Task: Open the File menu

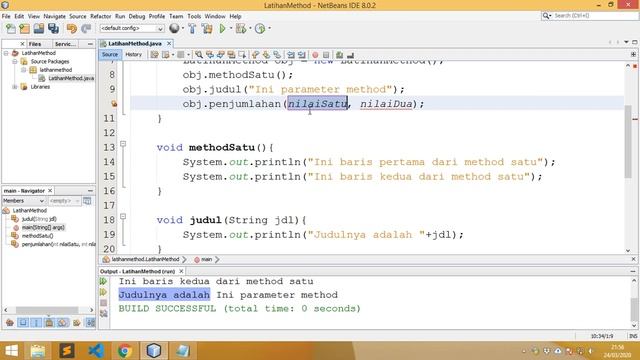Action: tap(6, 16)
